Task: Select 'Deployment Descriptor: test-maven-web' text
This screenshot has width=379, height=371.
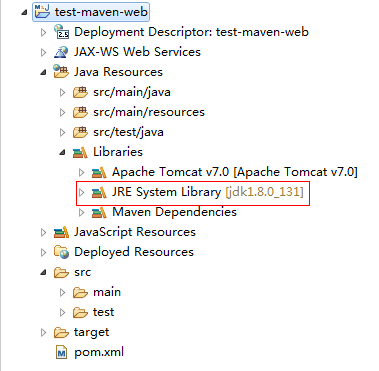Action: 191,32
